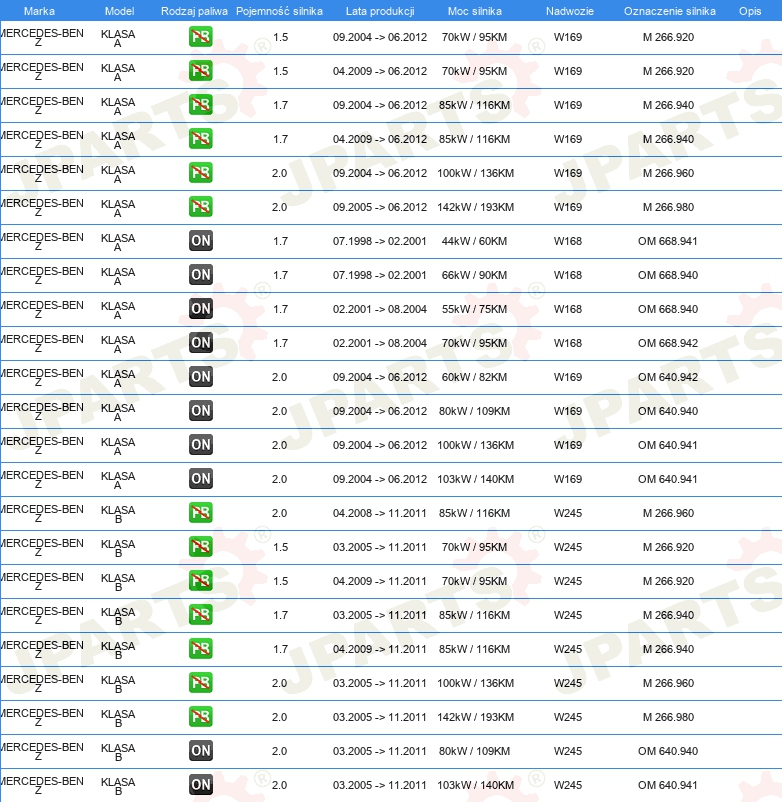Click the Moc silnika column header

pos(475,11)
